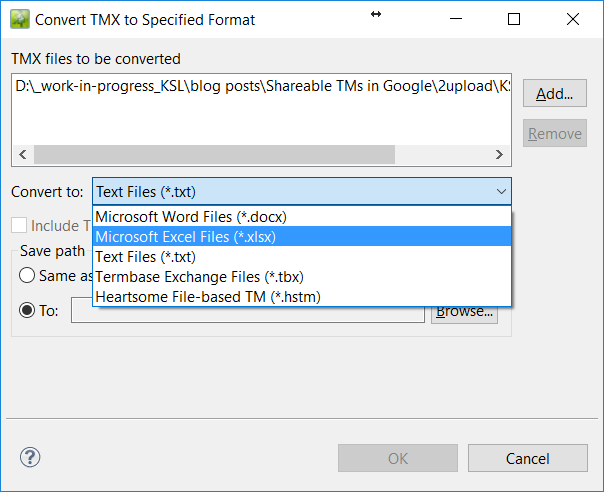This screenshot has width=604, height=492.
Task: Select Heartsome File-based TM (*.hstm) entry
Action: coord(302,297)
